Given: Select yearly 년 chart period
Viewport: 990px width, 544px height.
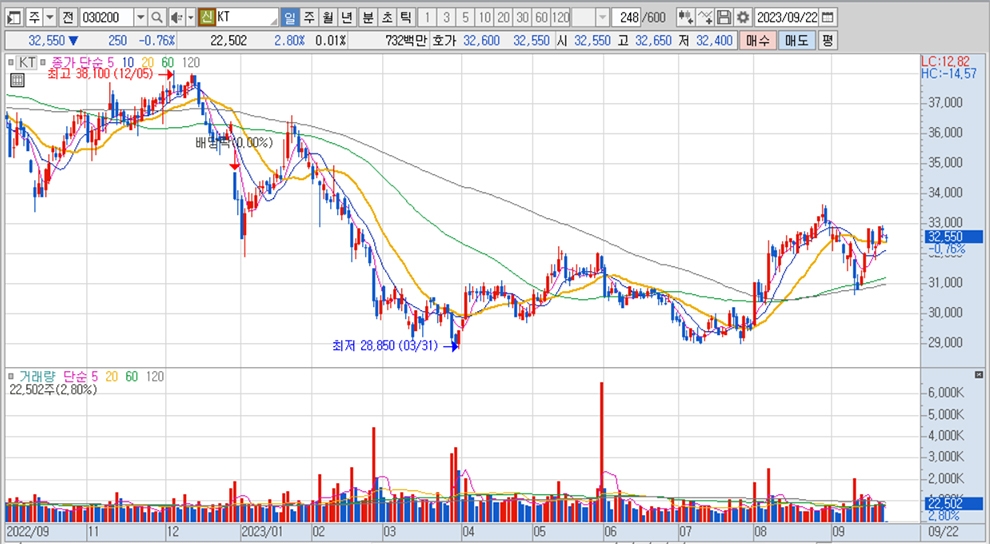Looking at the screenshot, I should tap(347, 17).
